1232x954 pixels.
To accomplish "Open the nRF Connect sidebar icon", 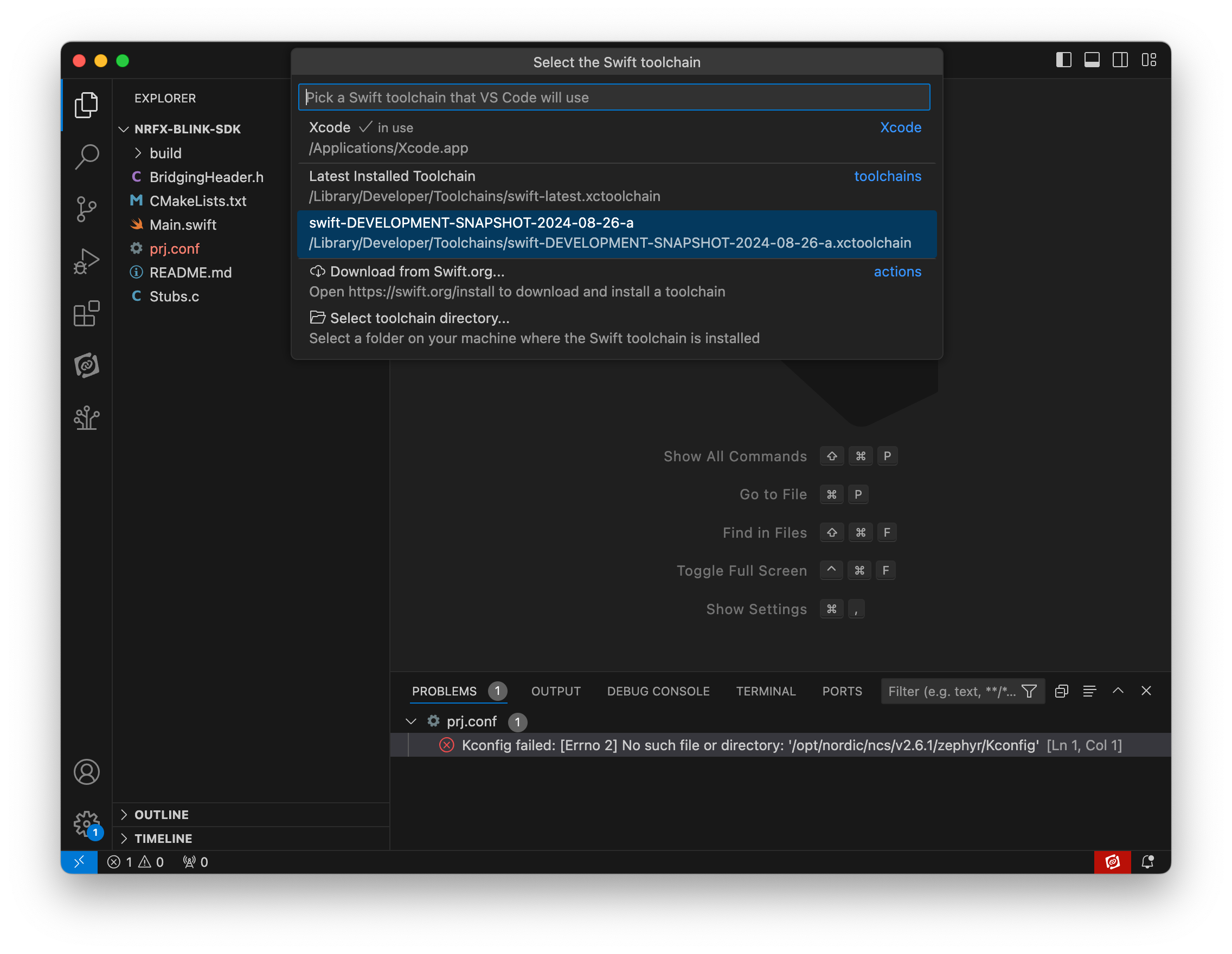I will tap(86, 365).
